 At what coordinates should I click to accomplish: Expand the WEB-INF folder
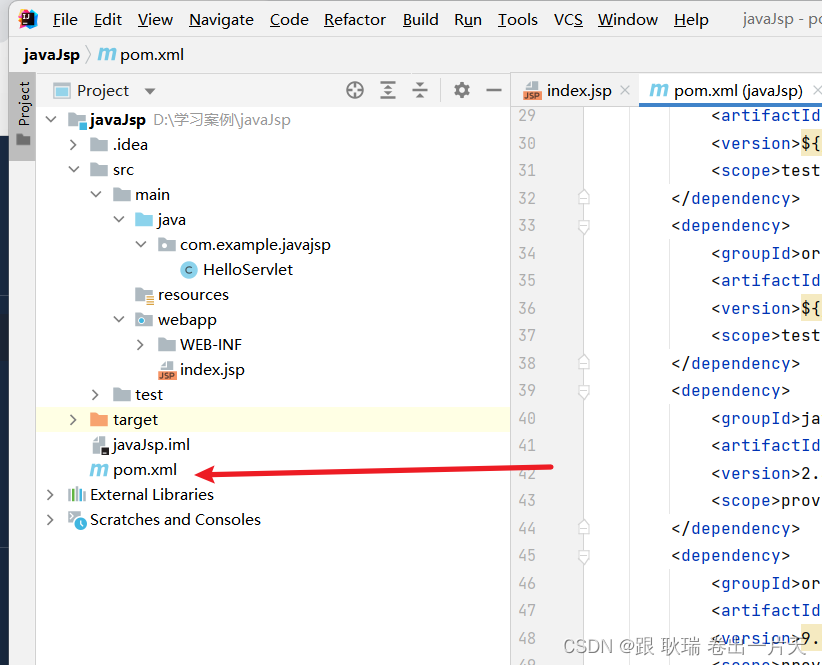tap(140, 345)
